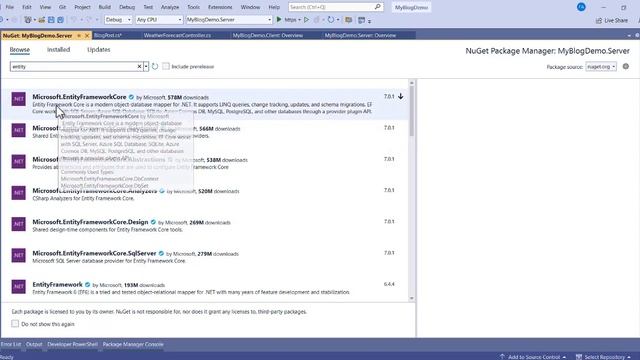Expand the search box history dropdown
This screenshot has width=640, height=360.
146,67
